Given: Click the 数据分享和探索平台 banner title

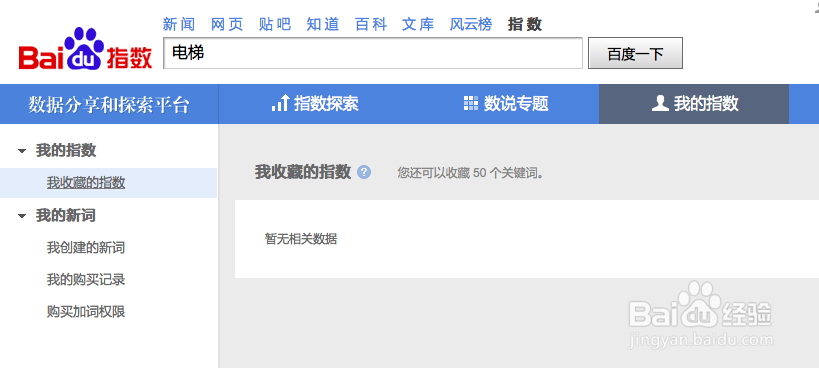Looking at the screenshot, I should click(x=109, y=105).
